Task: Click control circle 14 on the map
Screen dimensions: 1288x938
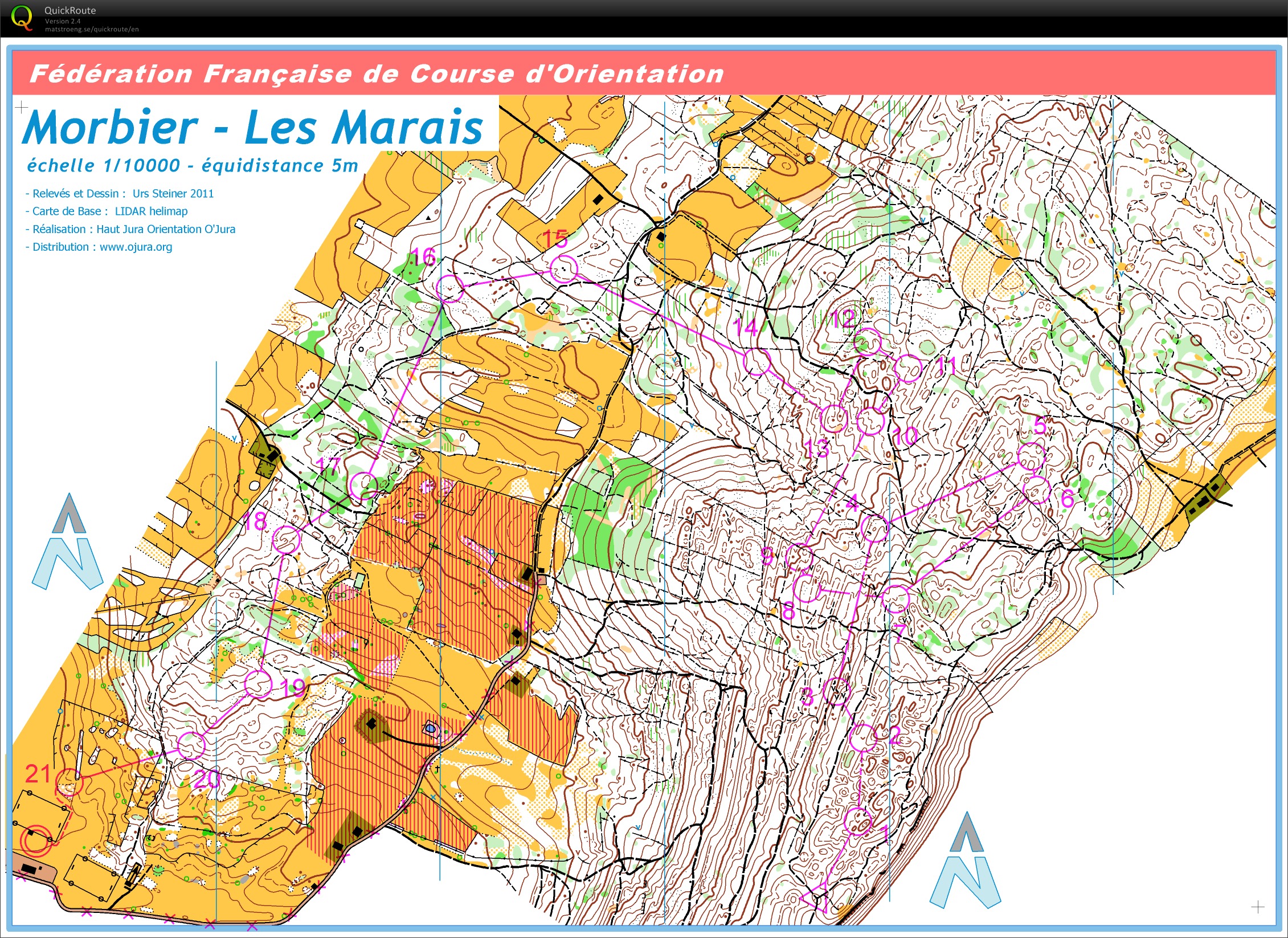Action: [757, 362]
